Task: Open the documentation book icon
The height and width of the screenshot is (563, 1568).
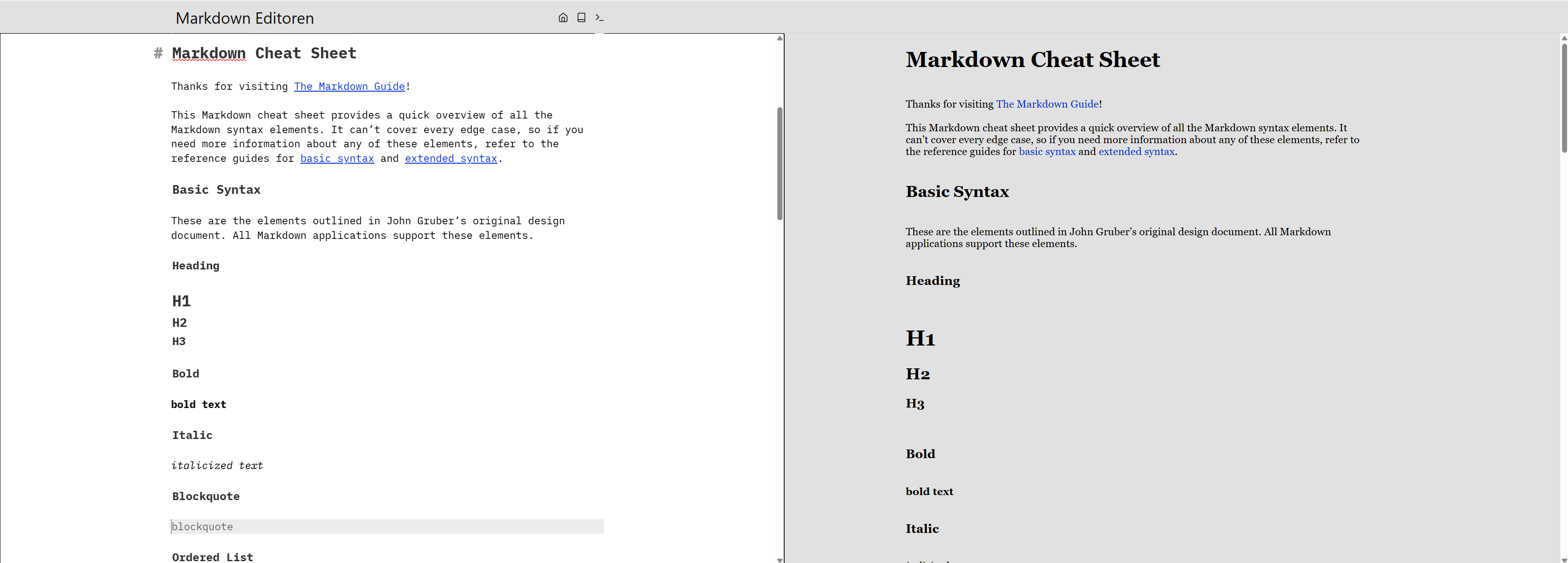Action: click(x=581, y=18)
